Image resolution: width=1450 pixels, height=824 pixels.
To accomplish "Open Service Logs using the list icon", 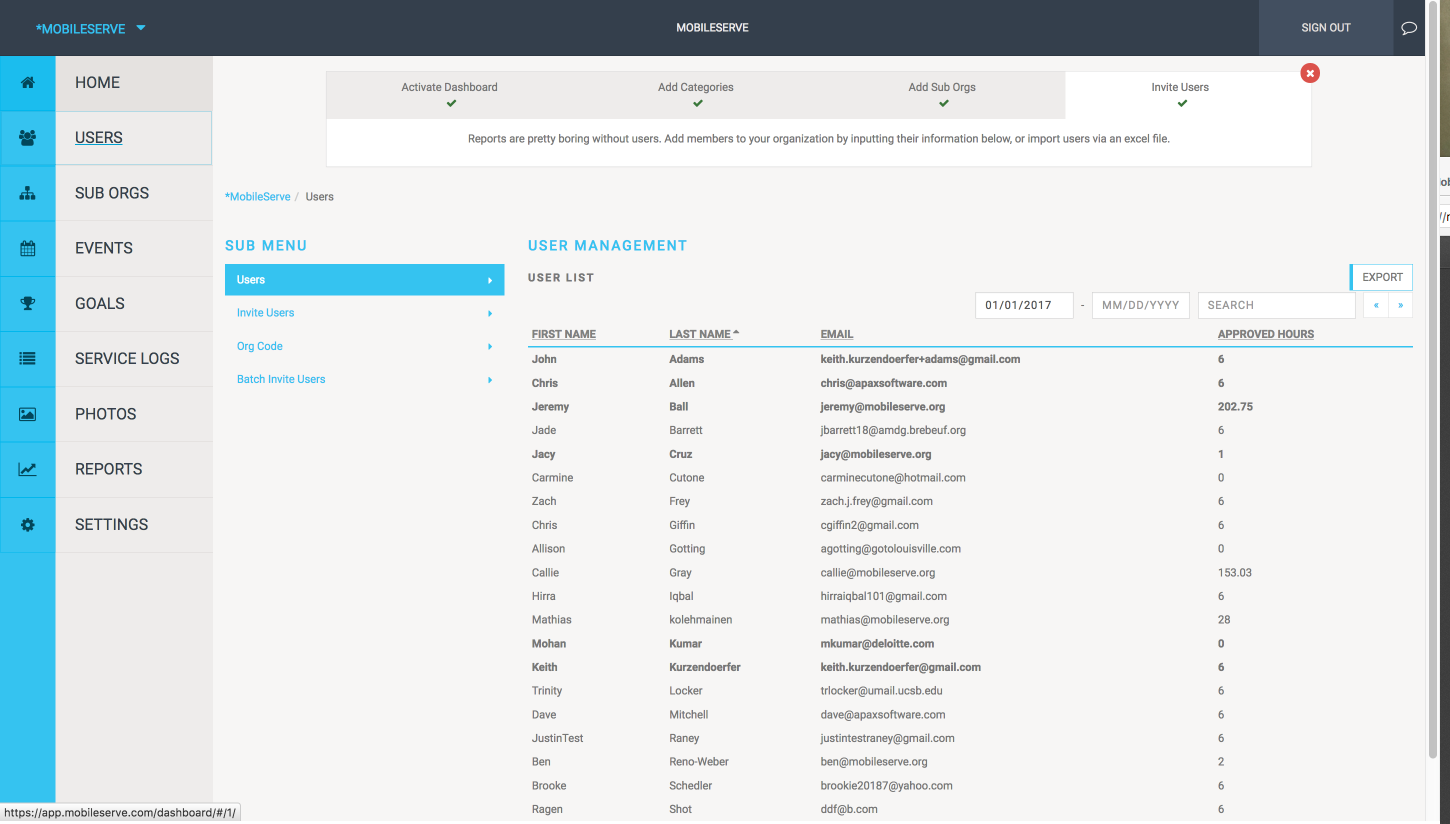I will (x=27, y=358).
